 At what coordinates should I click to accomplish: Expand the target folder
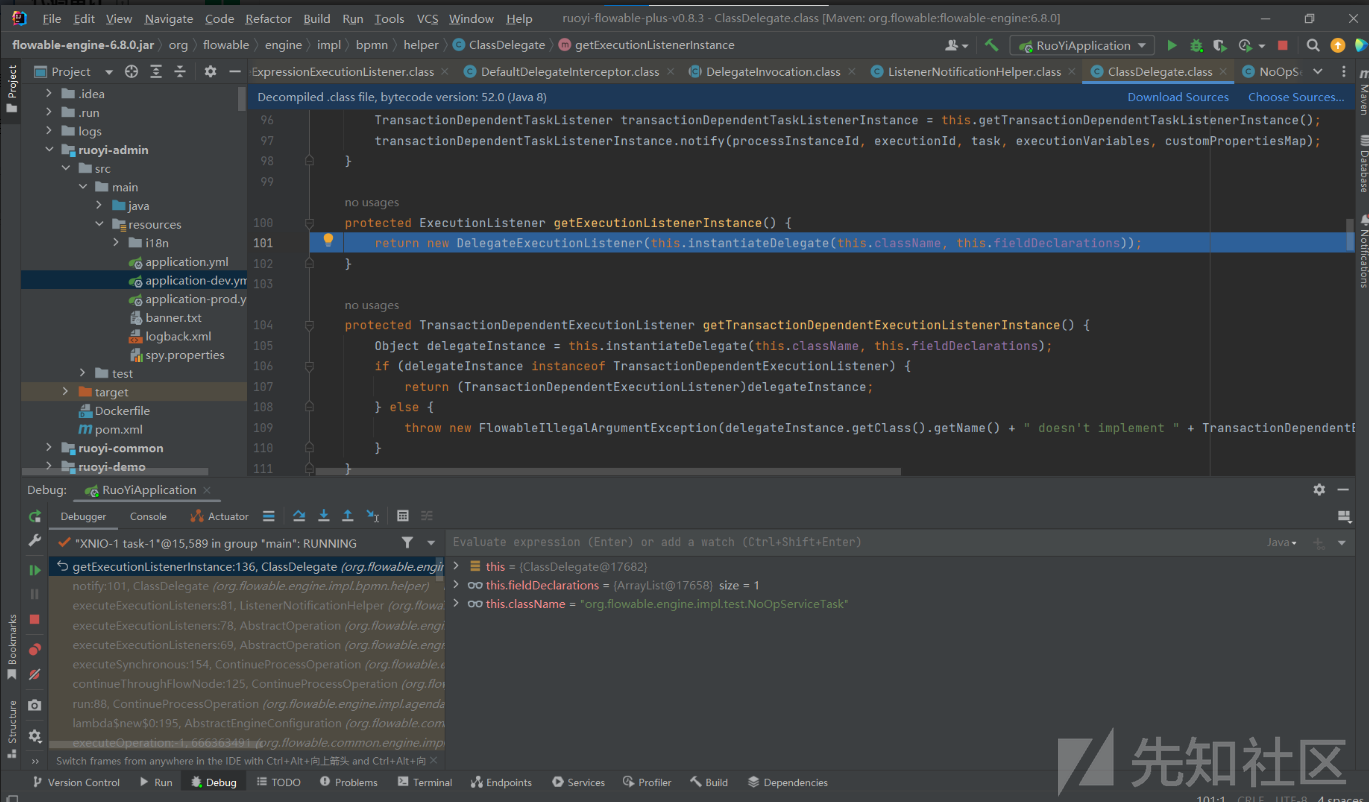tap(66, 392)
